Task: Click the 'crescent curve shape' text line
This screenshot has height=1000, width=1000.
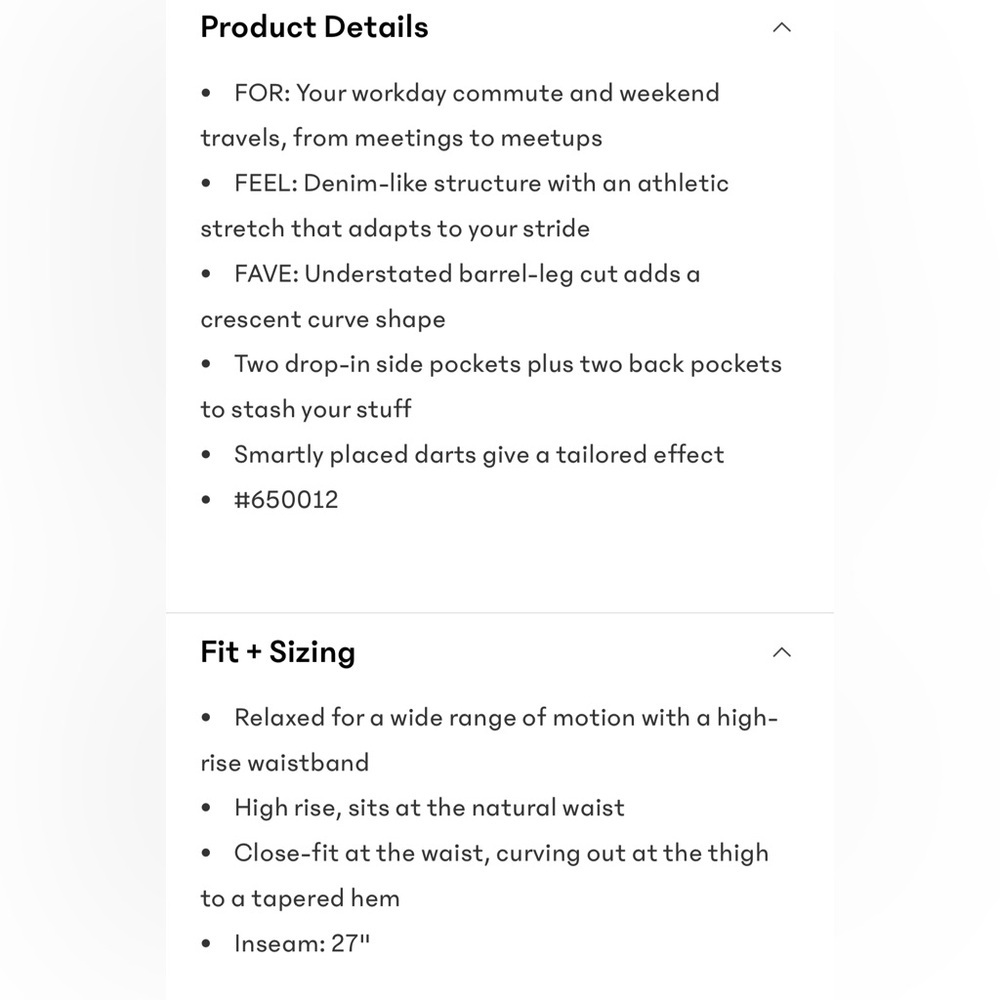Action: pyautogui.click(x=323, y=320)
